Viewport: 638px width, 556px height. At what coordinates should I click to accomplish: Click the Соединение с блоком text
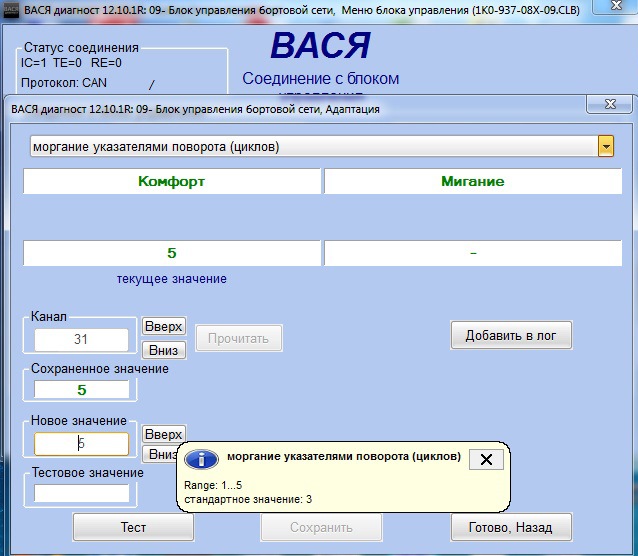coord(321,79)
